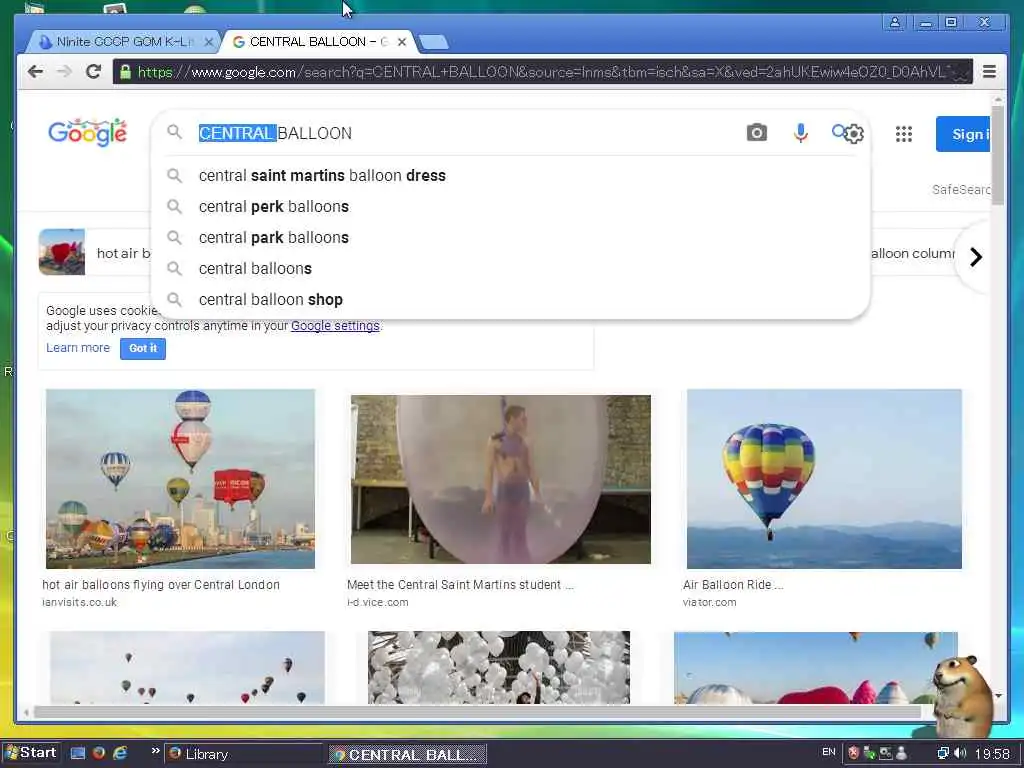Click Show Desktop icon in taskbar
The image size is (1024, 768).
pyautogui.click(x=78, y=753)
